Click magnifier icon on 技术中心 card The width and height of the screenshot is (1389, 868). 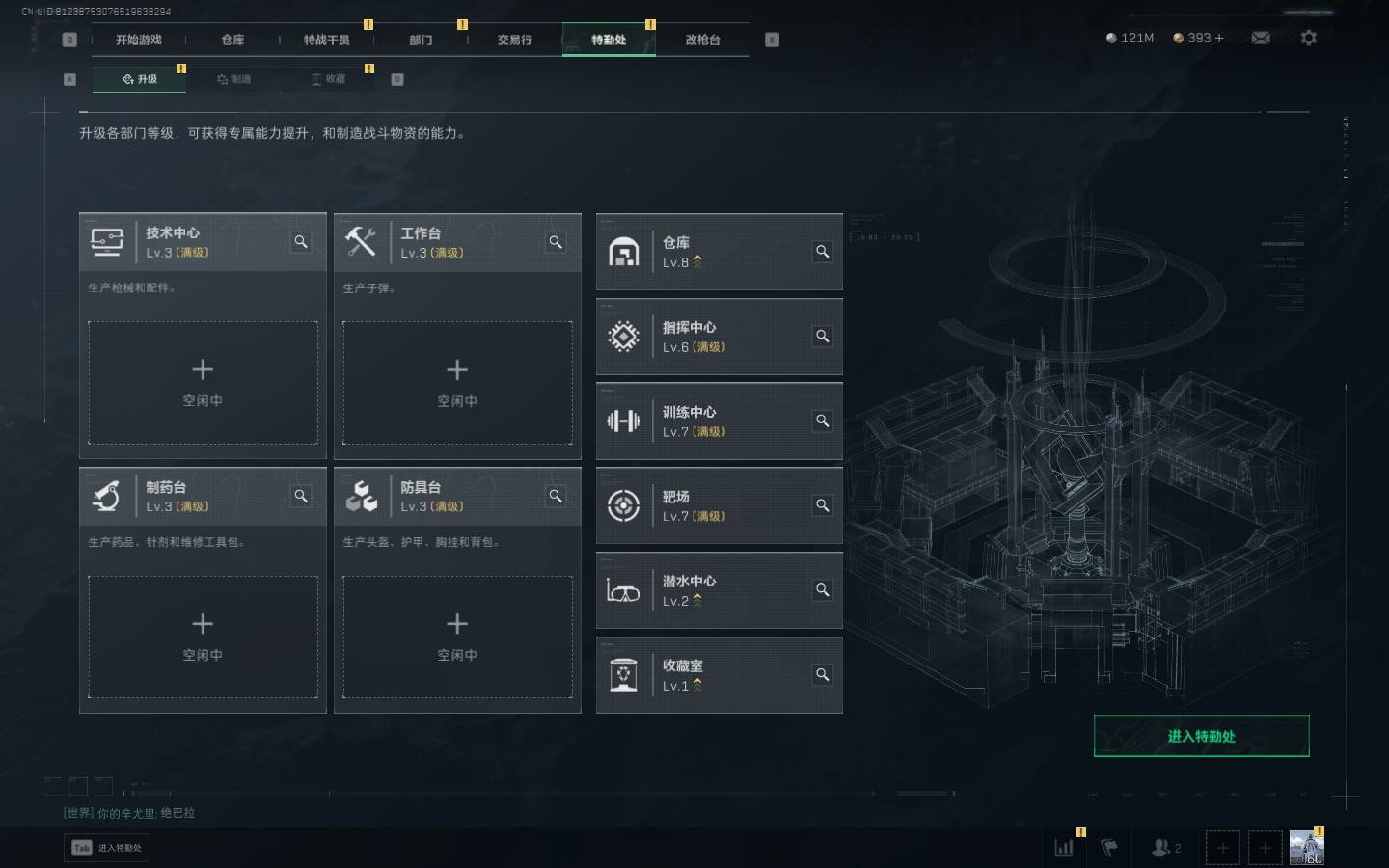click(x=301, y=242)
